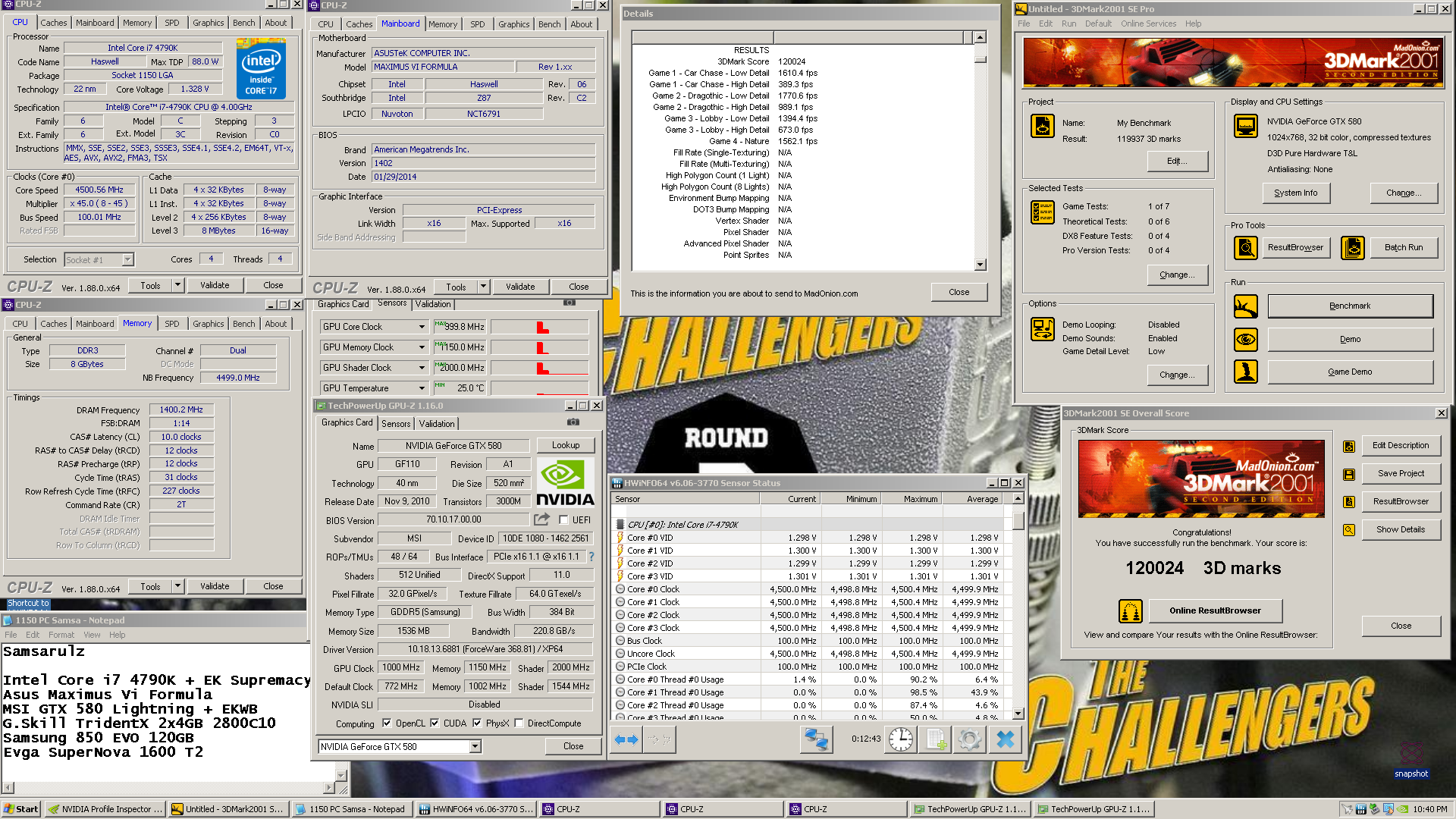Open the Format menu in Notepad
The height and width of the screenshot is (819, 1456).
click(61, 635)
